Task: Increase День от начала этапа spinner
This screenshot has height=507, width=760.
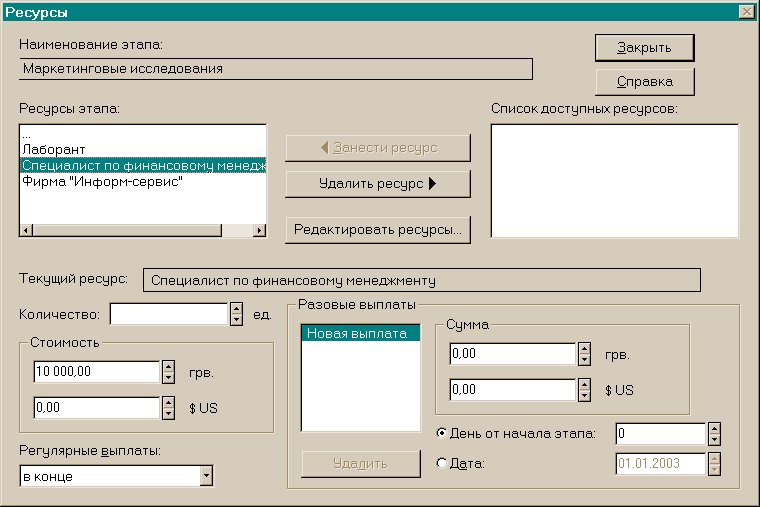Action: (x=714, y=428)
